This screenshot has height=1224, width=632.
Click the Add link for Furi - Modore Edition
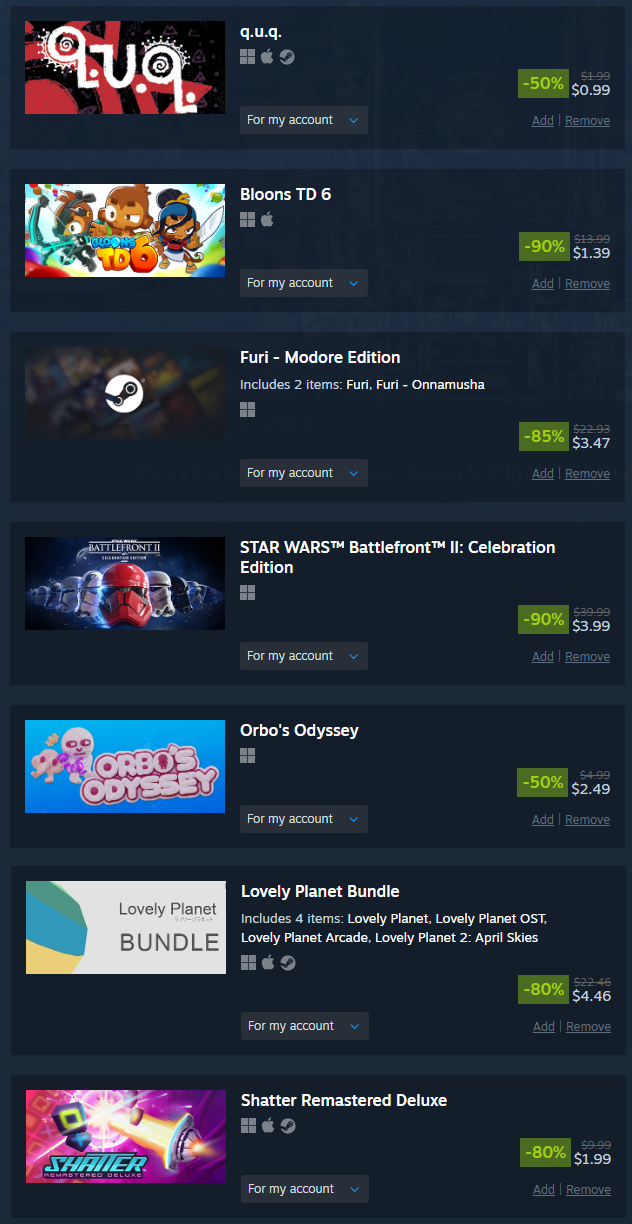click(543, 474)
